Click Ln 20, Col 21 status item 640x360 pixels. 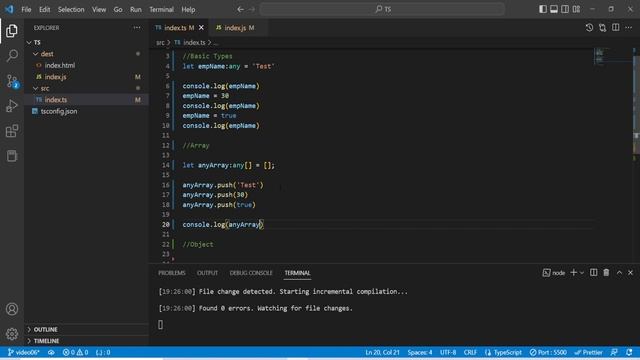(x=382, y=352)
